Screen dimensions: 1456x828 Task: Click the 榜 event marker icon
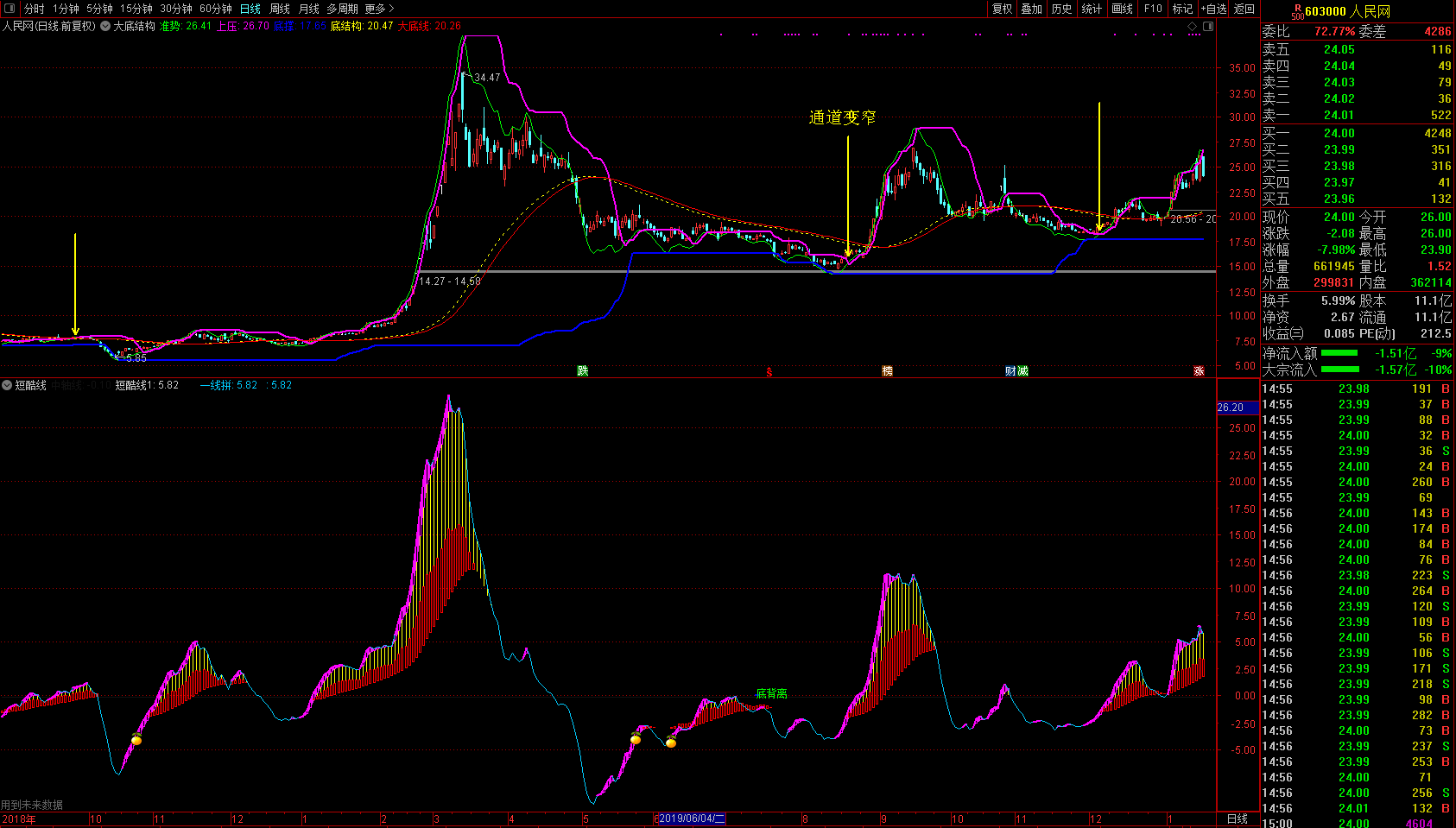pos(887,371)
